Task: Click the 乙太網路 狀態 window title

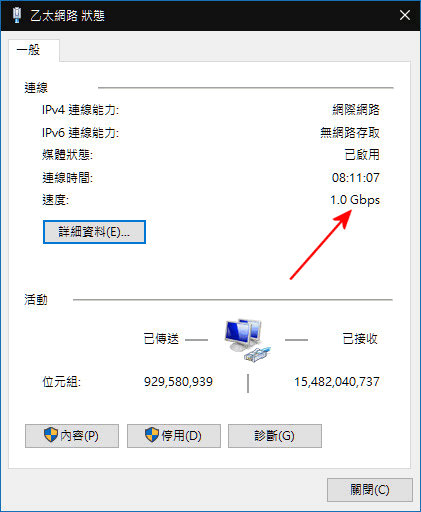Action: pyautogui.click(x=68, y=16)
